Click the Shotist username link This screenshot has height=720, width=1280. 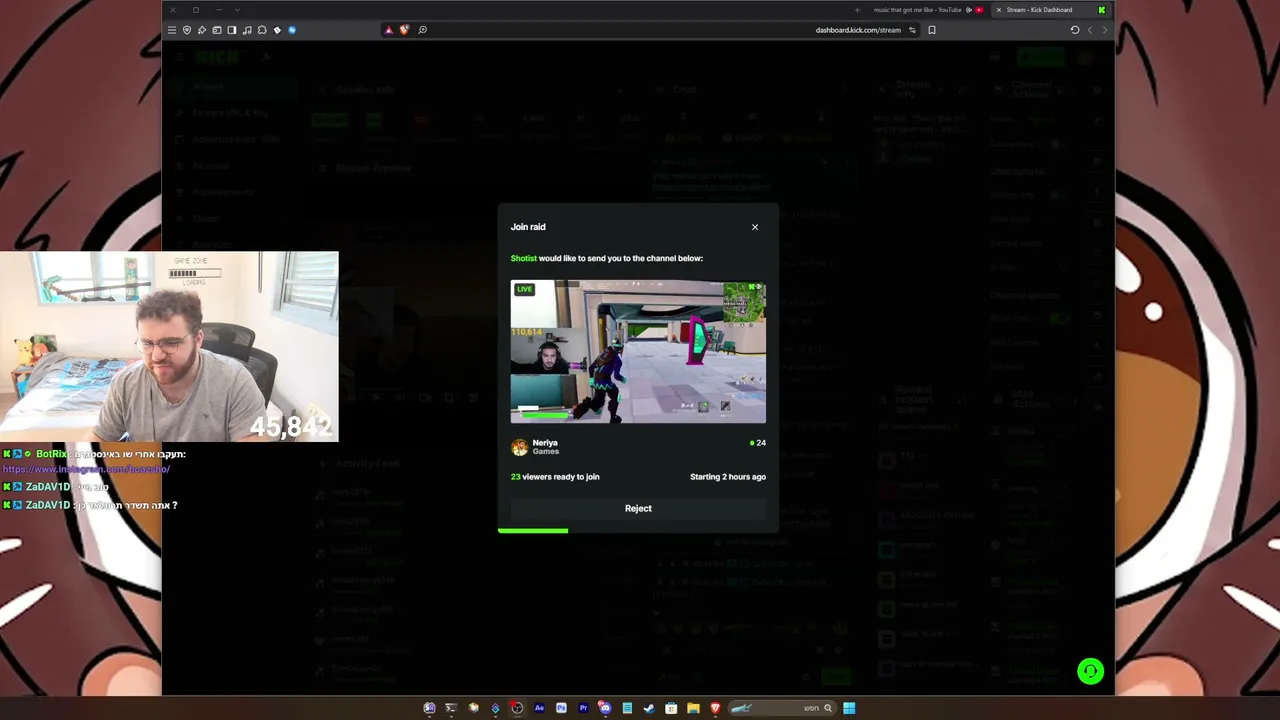pos(524,258)
